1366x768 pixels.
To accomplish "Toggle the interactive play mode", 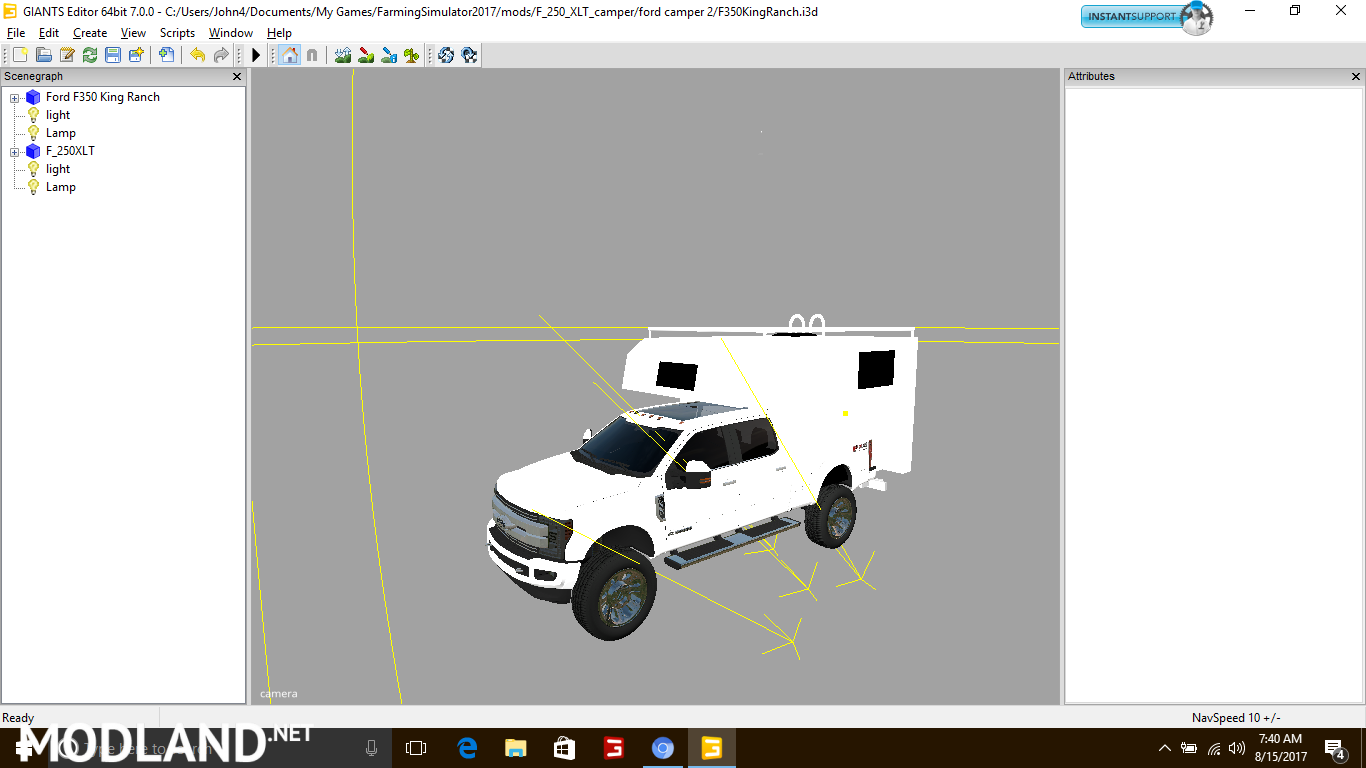I will (256, 55).
